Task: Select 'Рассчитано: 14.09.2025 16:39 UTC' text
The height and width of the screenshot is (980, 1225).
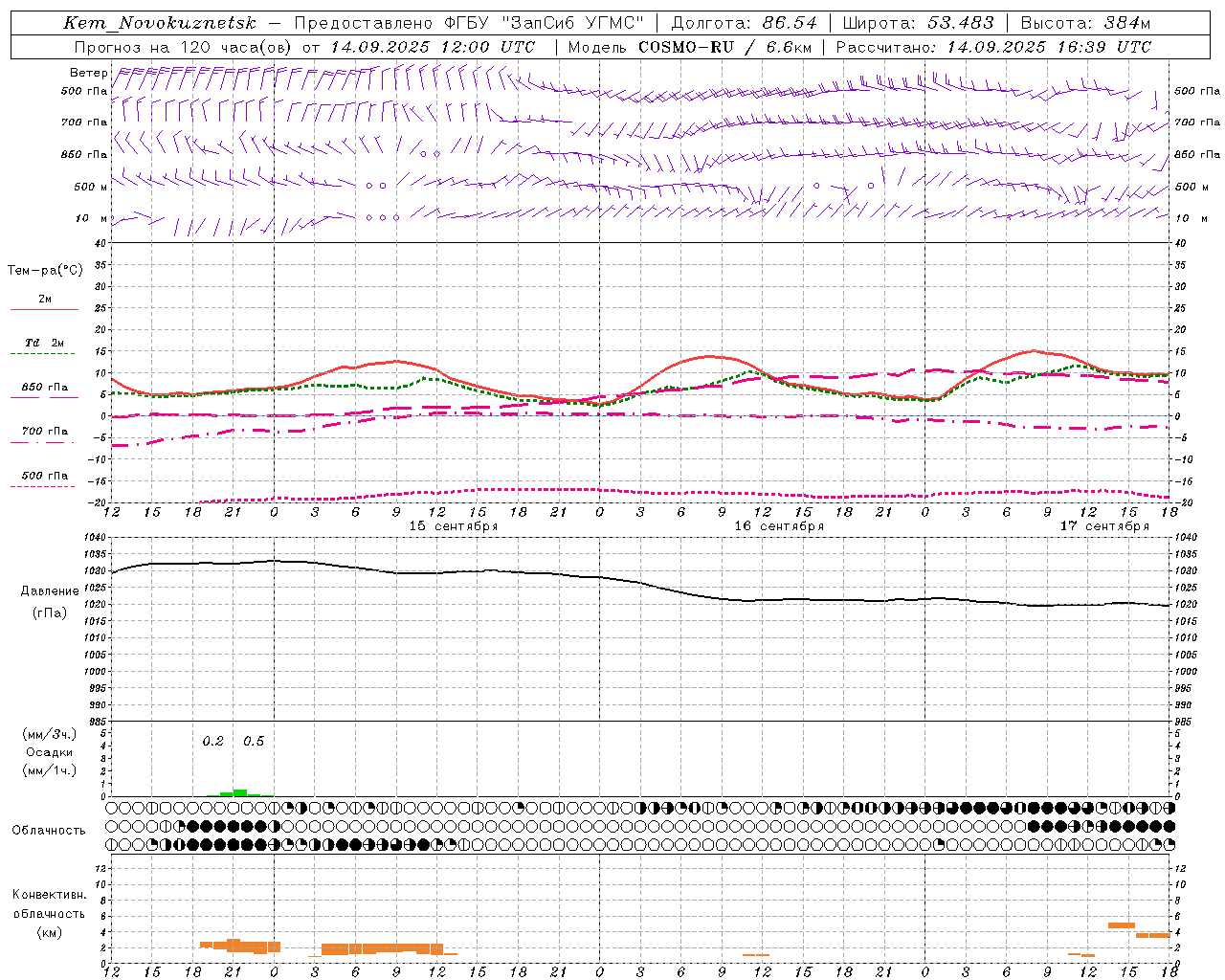Action: click(993, 47)
